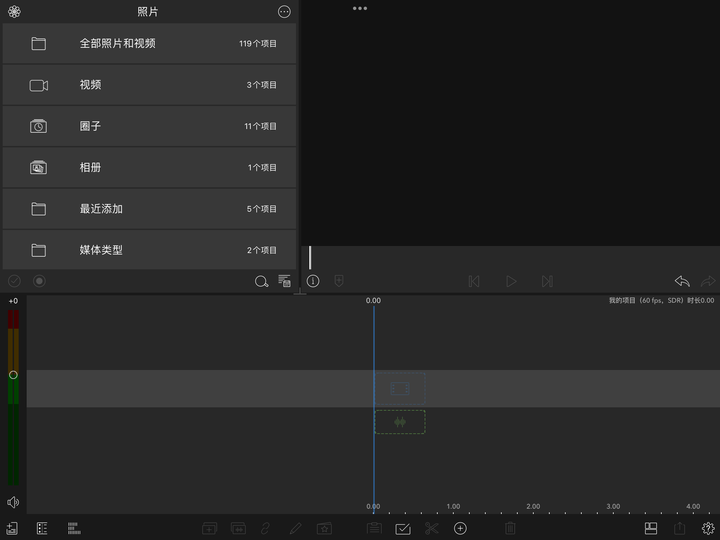Open the preview three-dot menu

pyautogui.click(x=360, y=8)
